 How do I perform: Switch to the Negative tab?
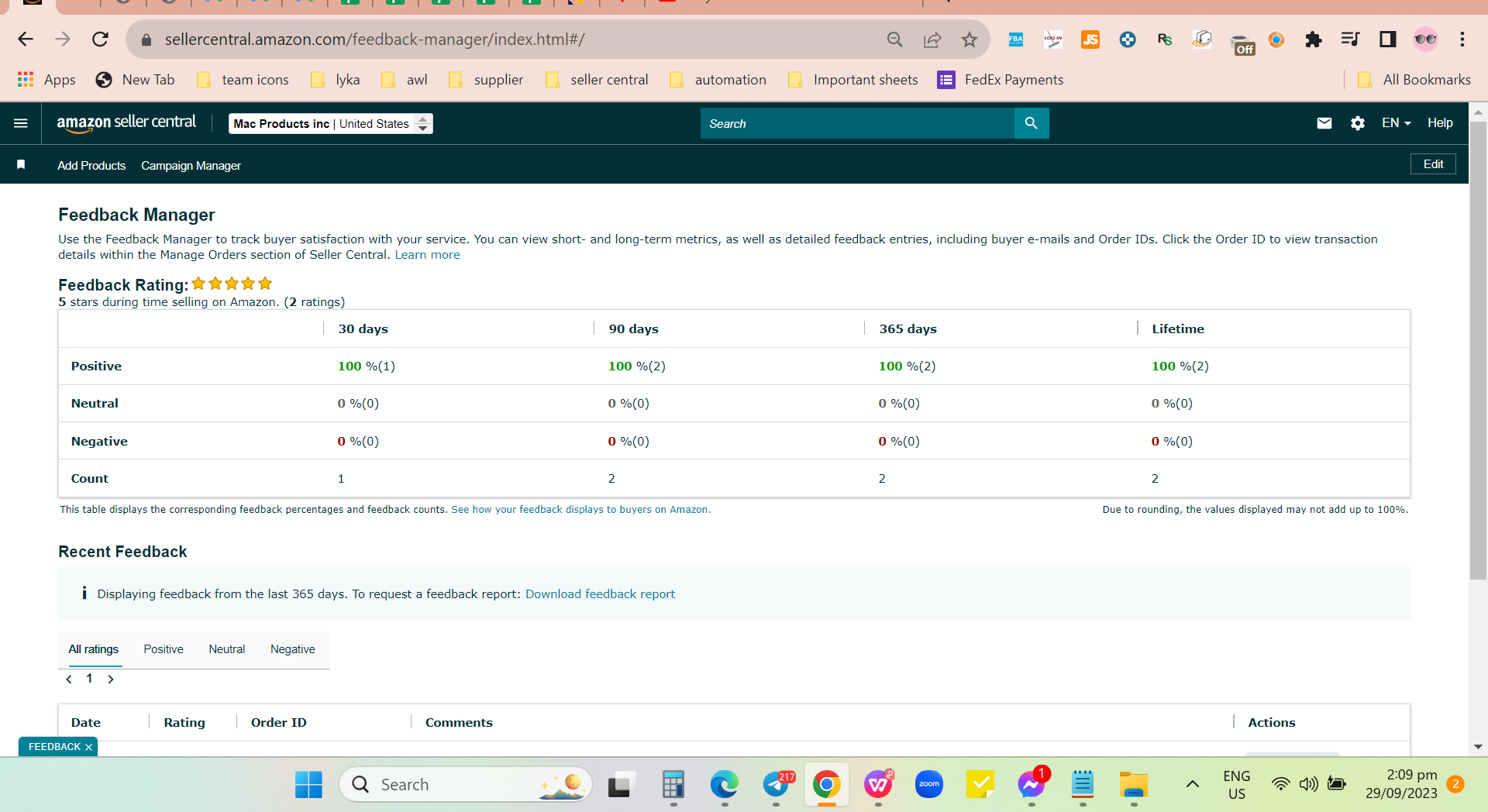[x=293, y=649]
